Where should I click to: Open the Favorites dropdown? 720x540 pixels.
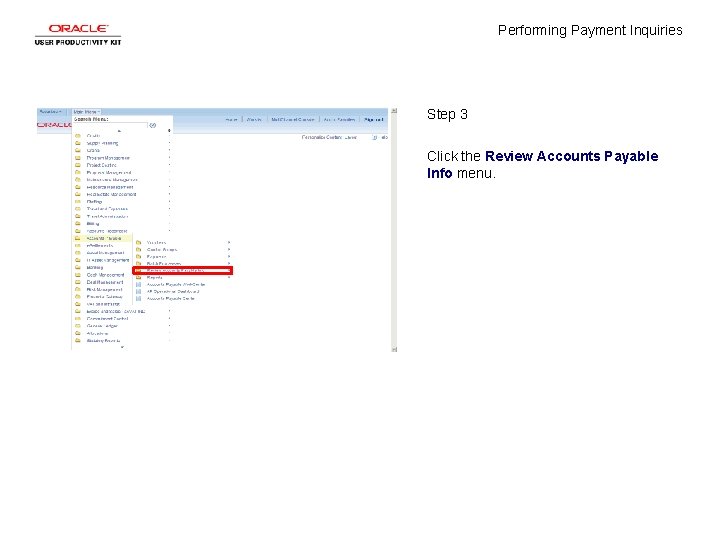[x=51, y=112]
